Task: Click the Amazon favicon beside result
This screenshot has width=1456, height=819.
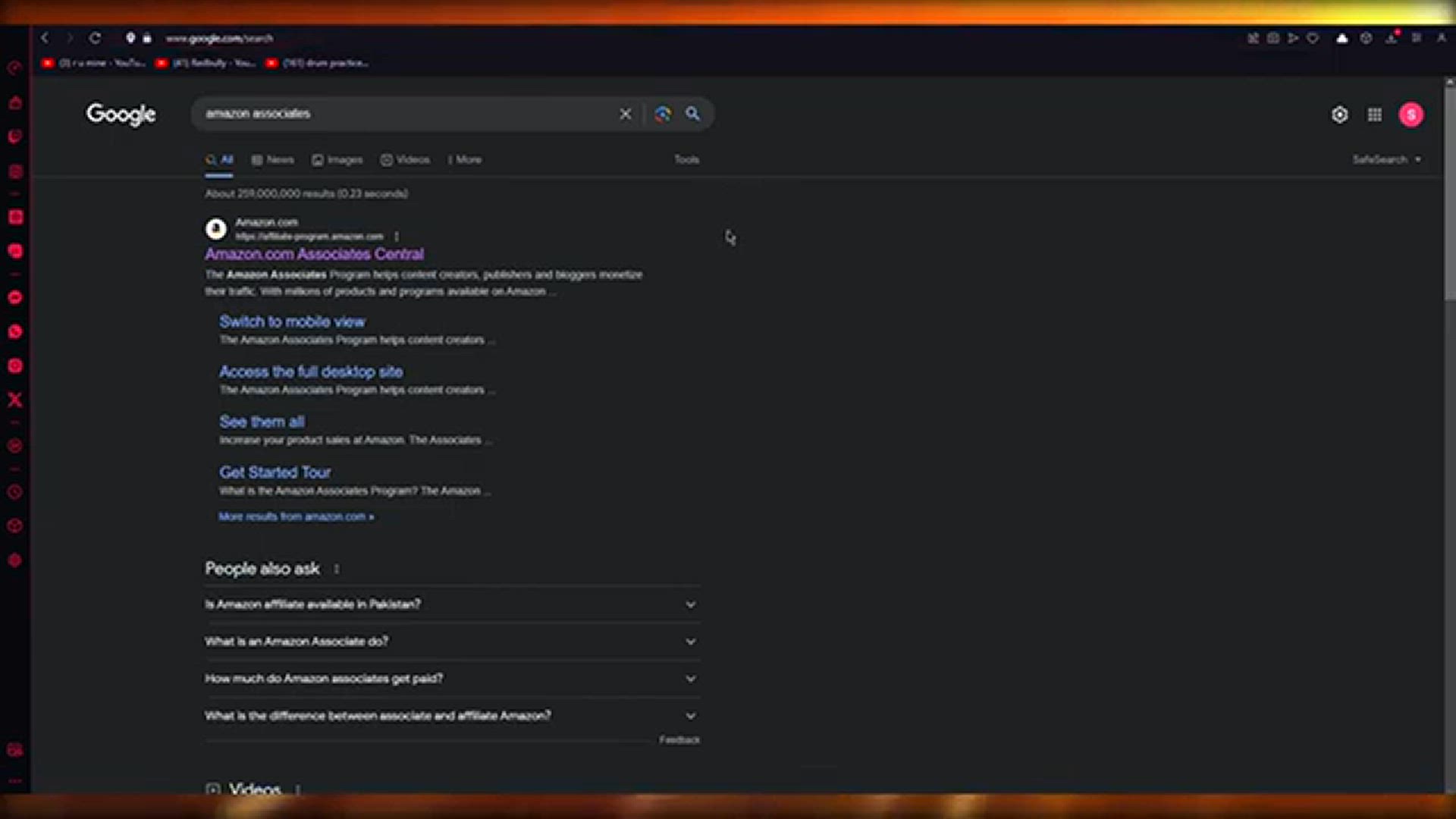Action: pyautogui.click(x=216, y=228)
